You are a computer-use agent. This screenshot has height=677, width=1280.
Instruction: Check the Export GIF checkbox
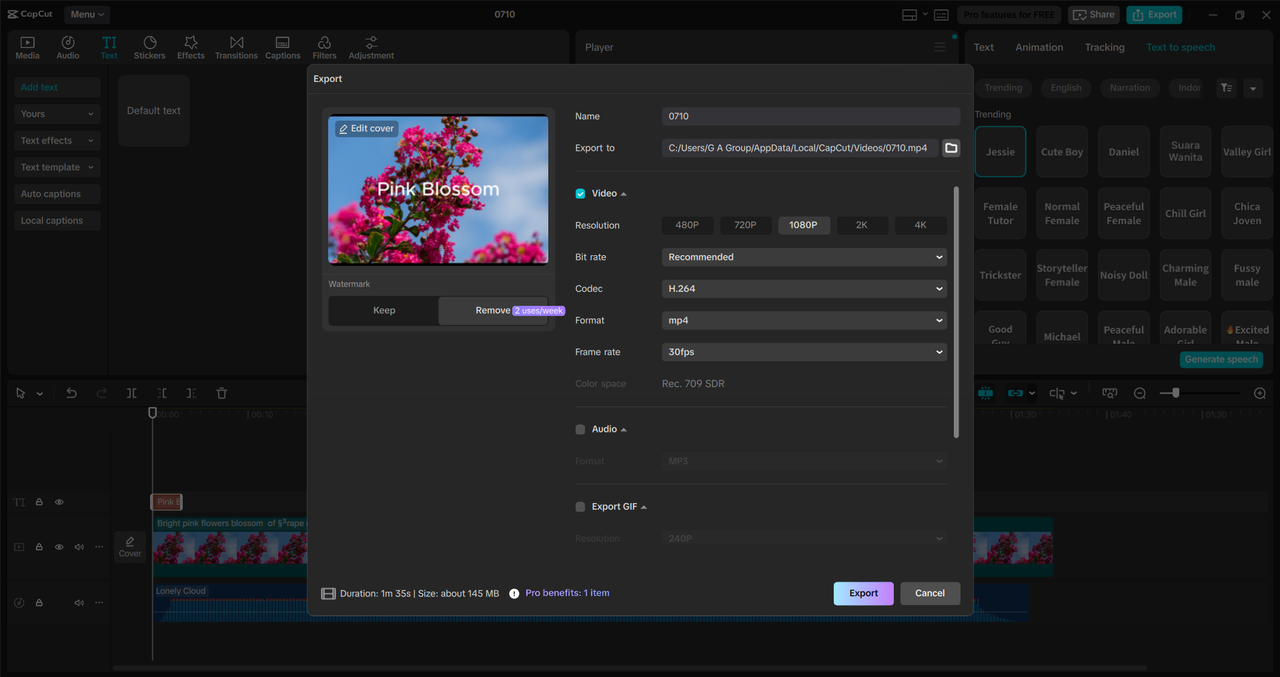point(580,507)
